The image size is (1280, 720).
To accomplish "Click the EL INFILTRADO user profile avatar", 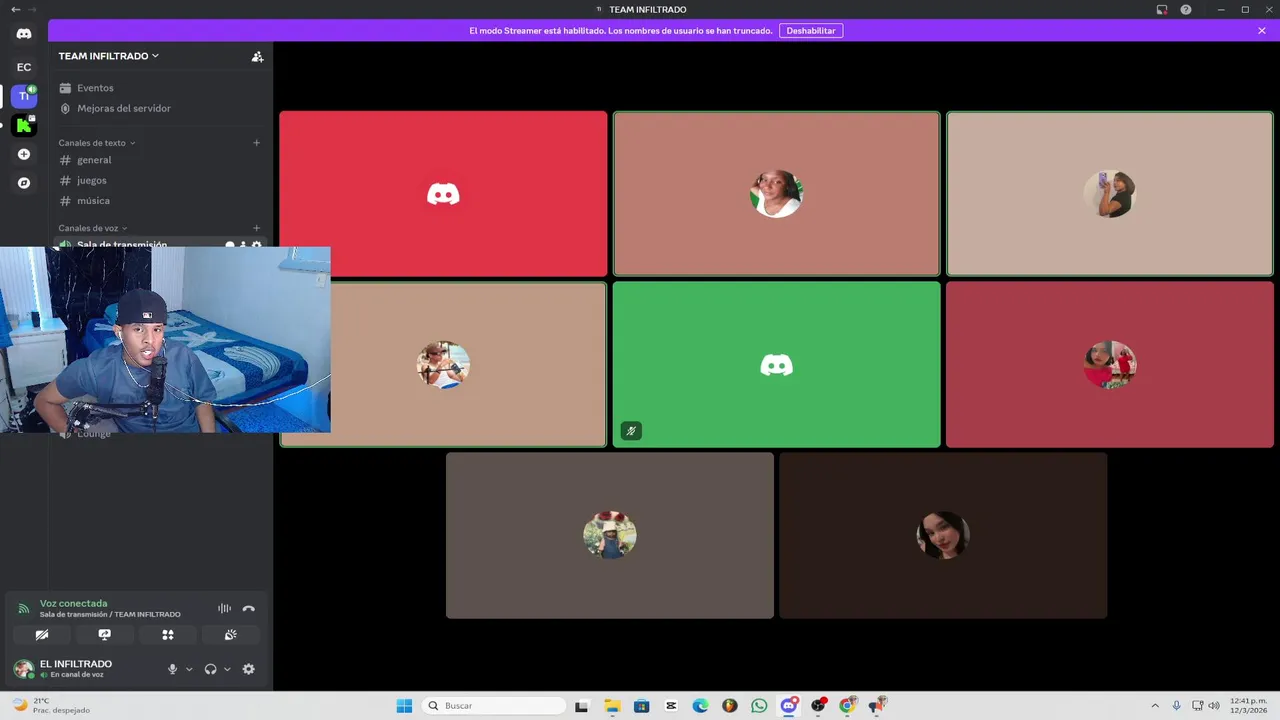I will coord(24,669).
